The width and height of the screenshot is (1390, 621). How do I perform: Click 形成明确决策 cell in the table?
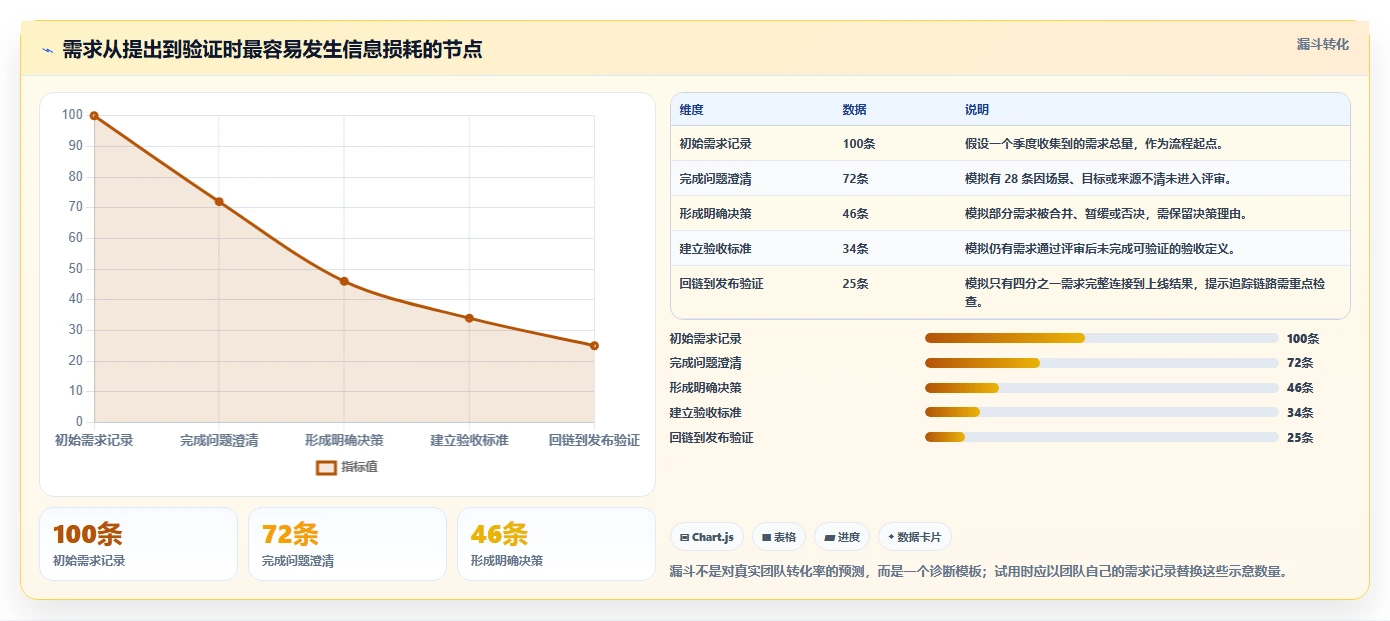click(715, 214)
